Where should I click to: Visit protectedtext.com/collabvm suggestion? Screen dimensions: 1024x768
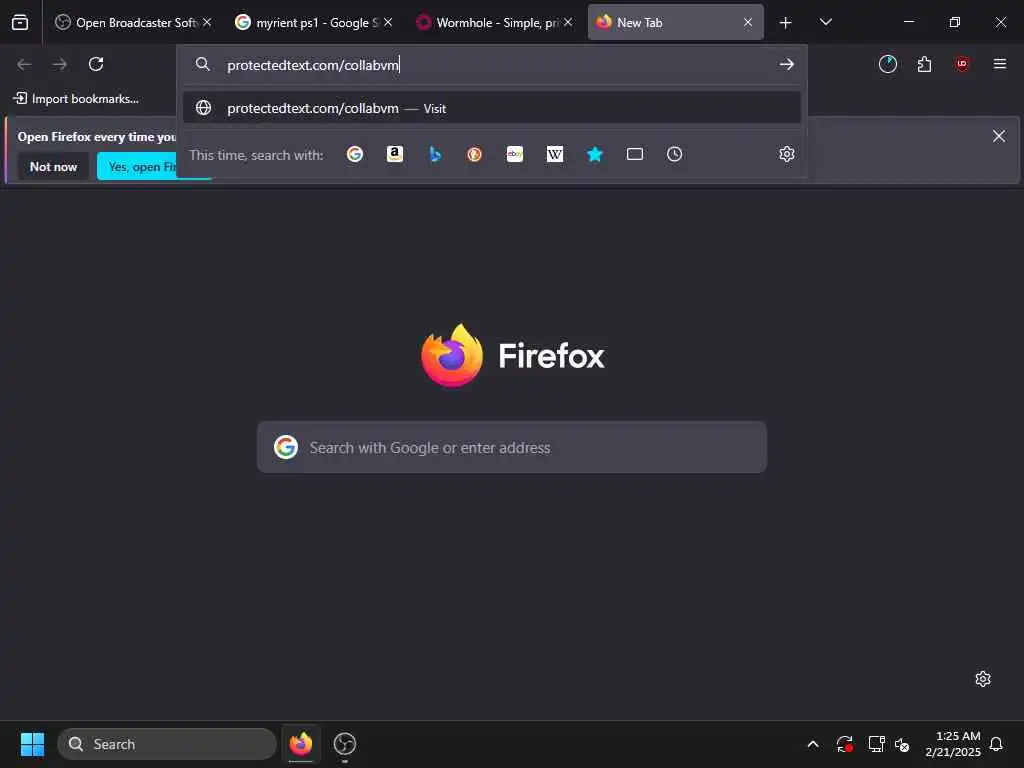coord(492,108)
